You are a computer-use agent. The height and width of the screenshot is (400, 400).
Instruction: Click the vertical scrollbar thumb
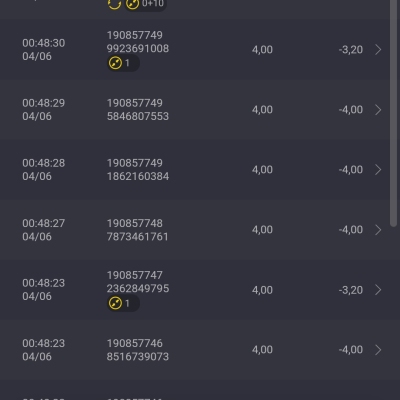pos(394,113)
